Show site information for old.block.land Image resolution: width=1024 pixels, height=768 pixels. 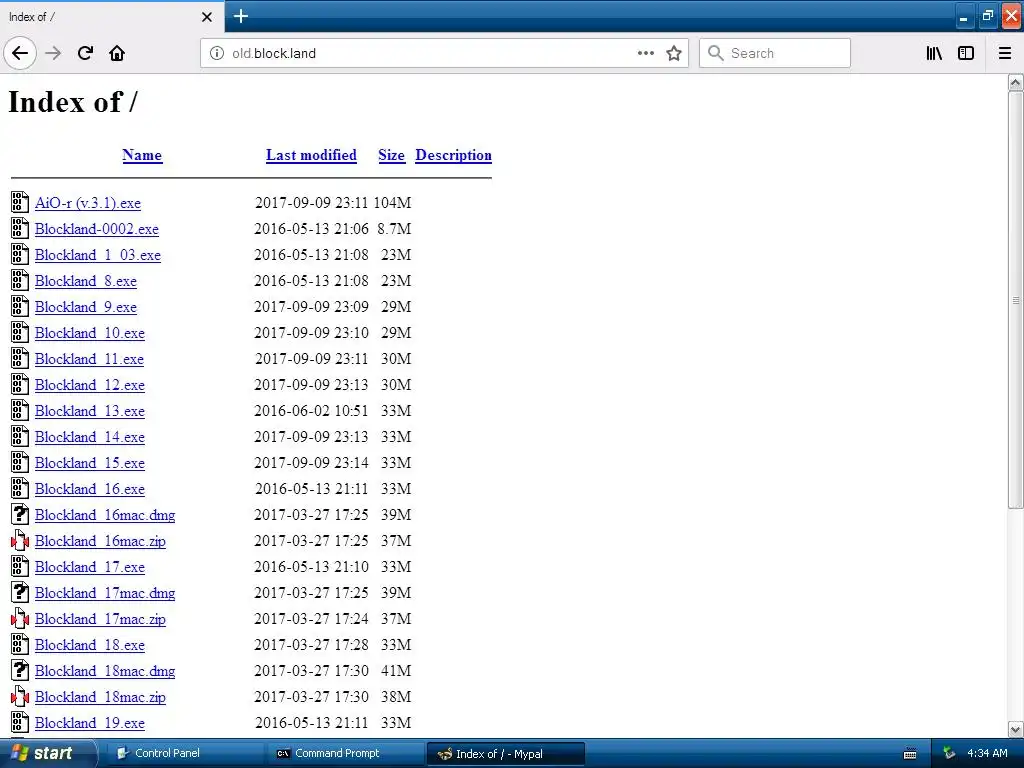(x=217, y=53)
